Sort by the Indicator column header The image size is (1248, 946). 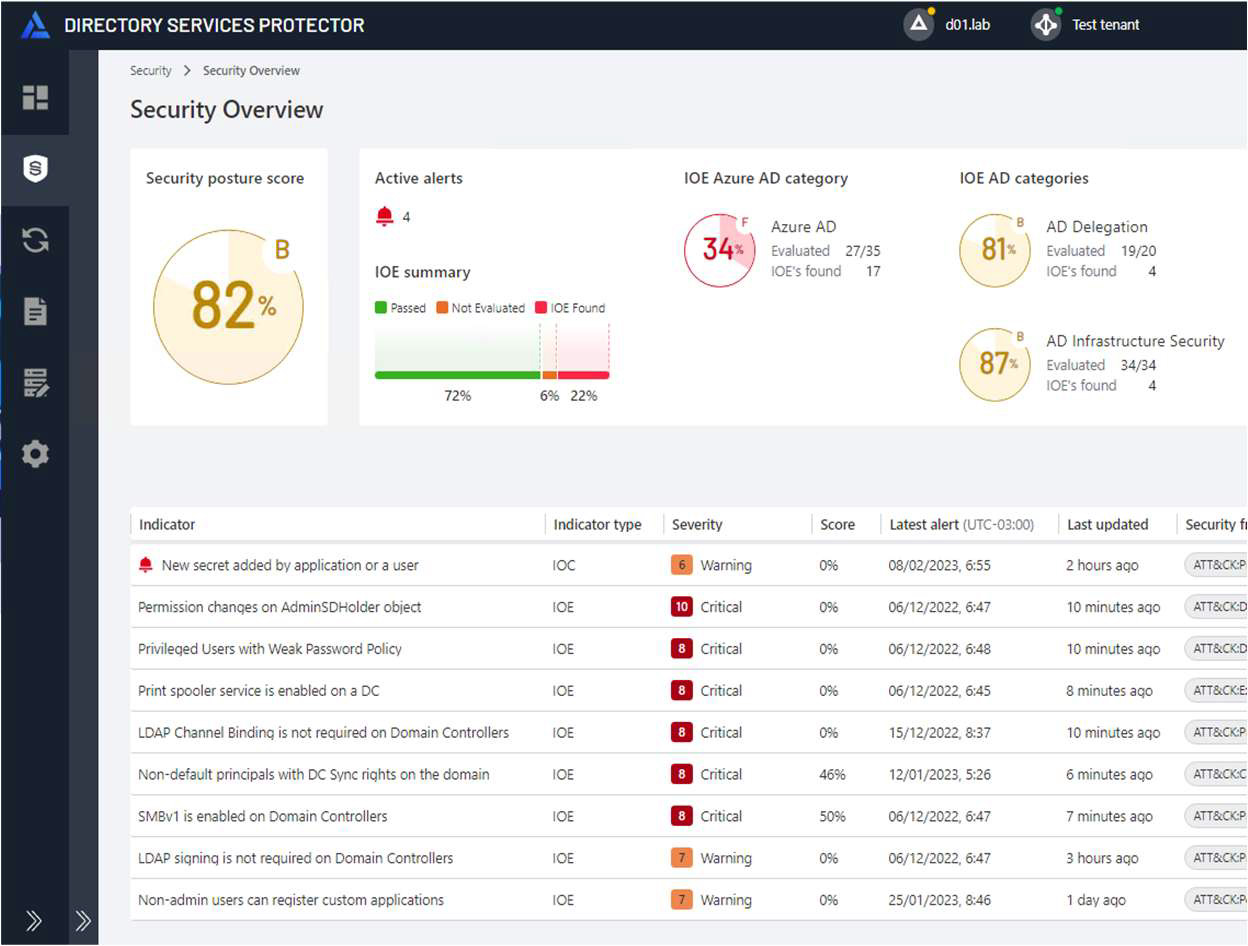pyautogui.click(x=167, y=524)
